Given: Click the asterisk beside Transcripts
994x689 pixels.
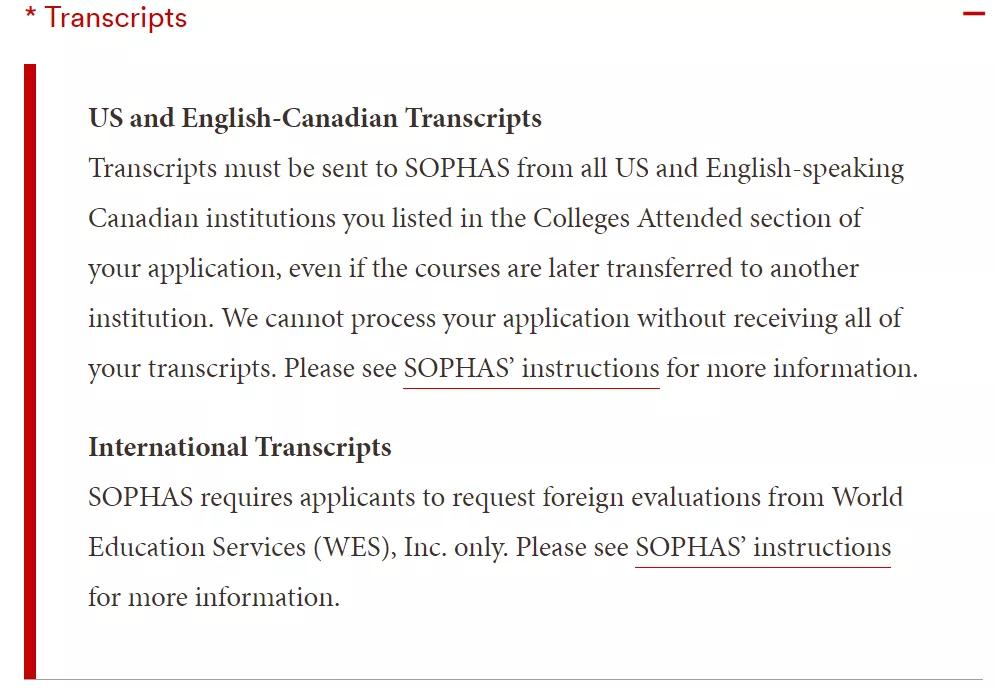Looking at the screenshot, I should click(x=30, y=14).
